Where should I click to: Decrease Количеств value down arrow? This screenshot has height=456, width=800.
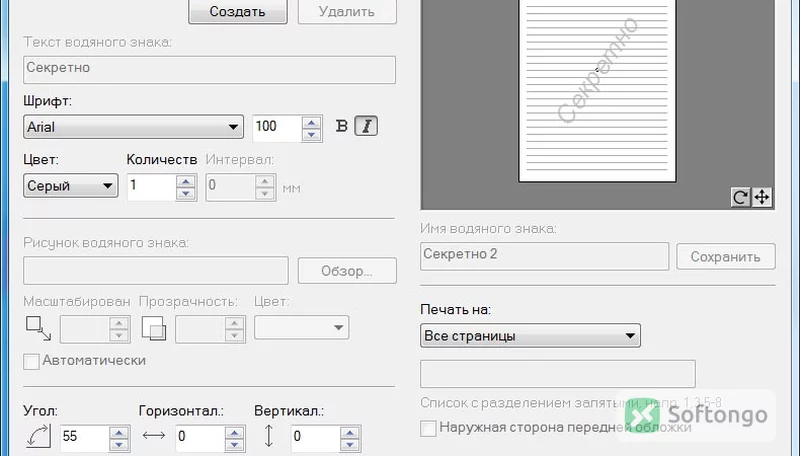[186, 193]
